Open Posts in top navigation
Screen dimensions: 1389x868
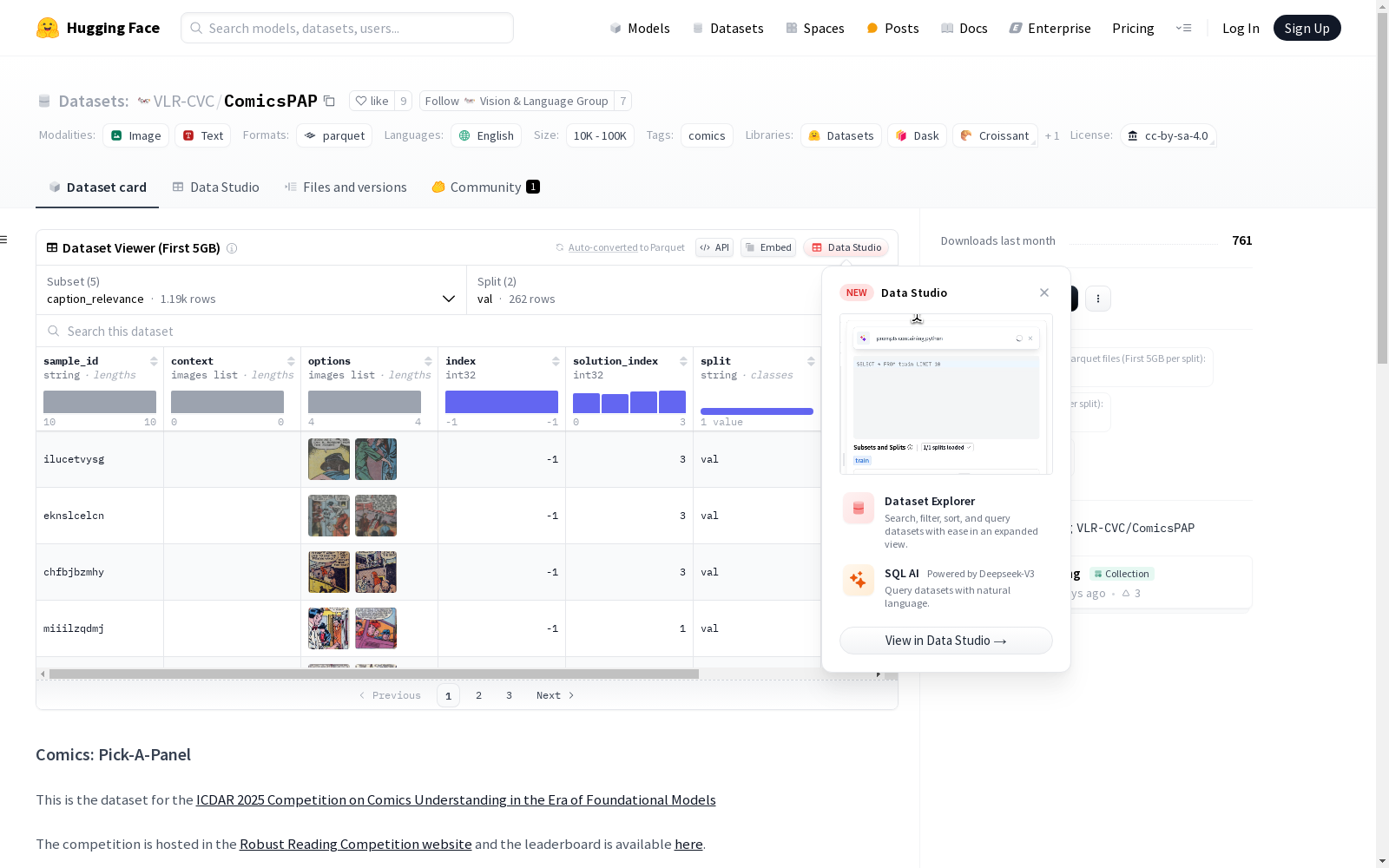pyautogui.click(x=892, y=28)
